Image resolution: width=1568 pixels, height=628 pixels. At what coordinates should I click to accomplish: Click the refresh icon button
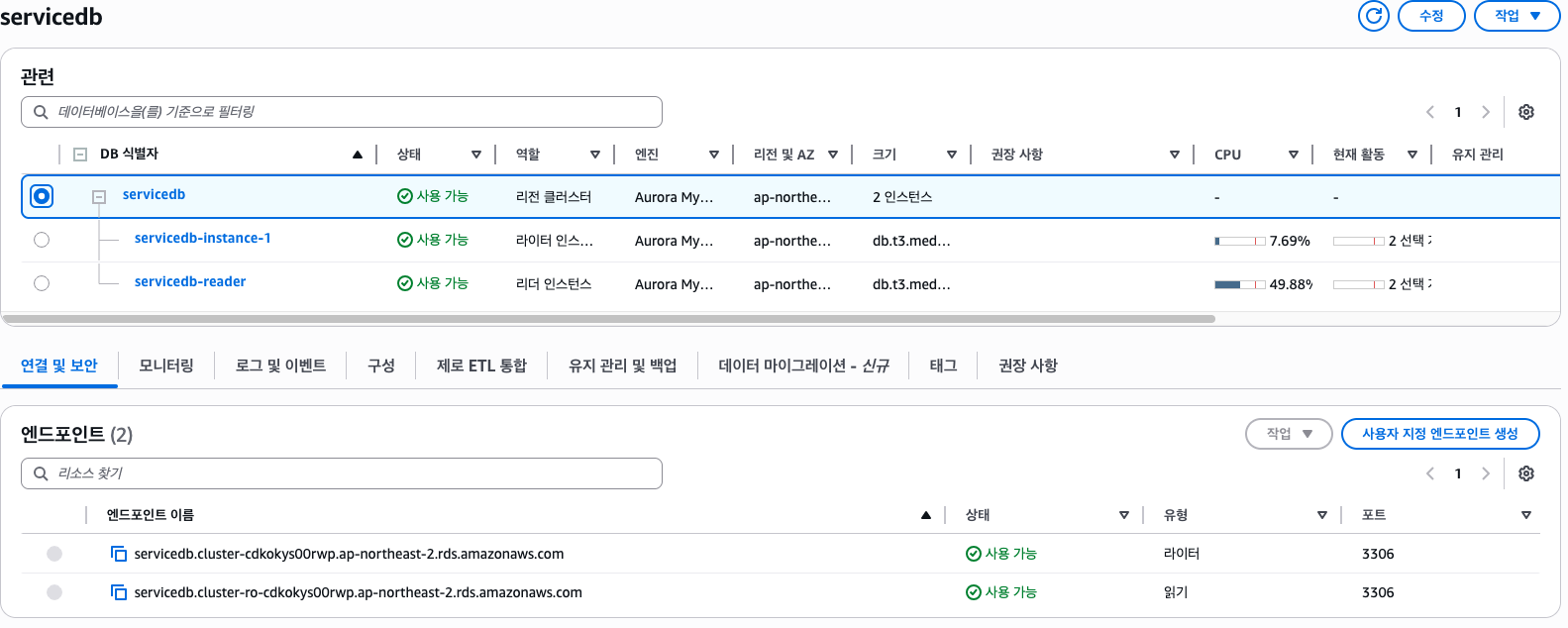(1373, 16)
